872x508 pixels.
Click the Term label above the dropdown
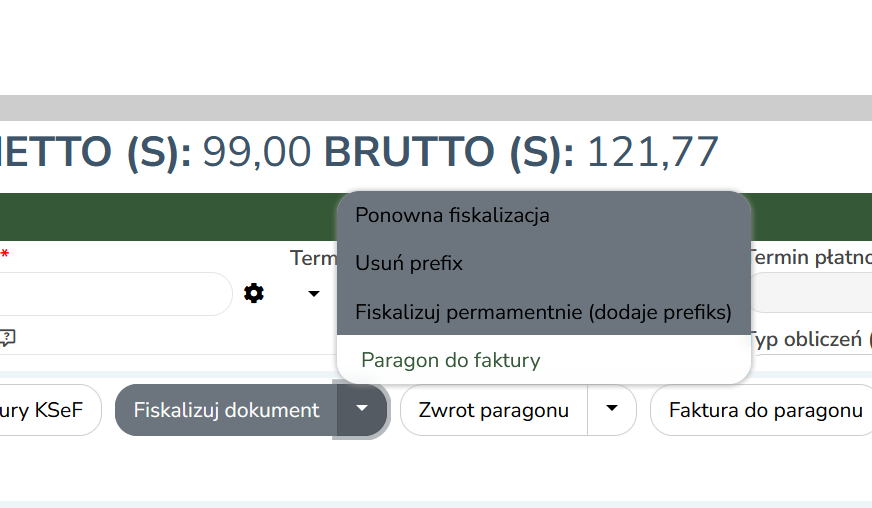click(312, 259)
